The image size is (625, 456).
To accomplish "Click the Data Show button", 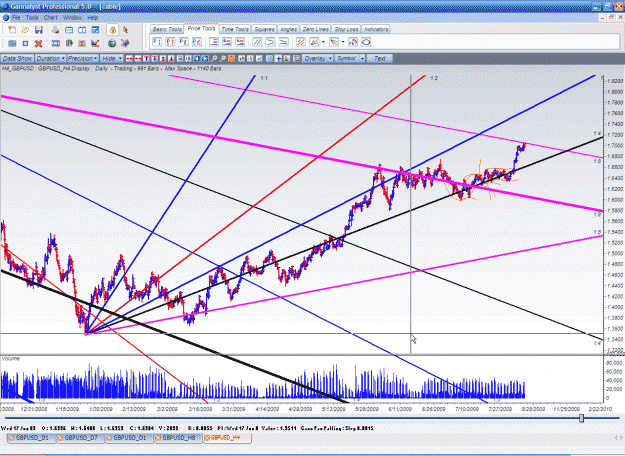I will click(17, 59).
